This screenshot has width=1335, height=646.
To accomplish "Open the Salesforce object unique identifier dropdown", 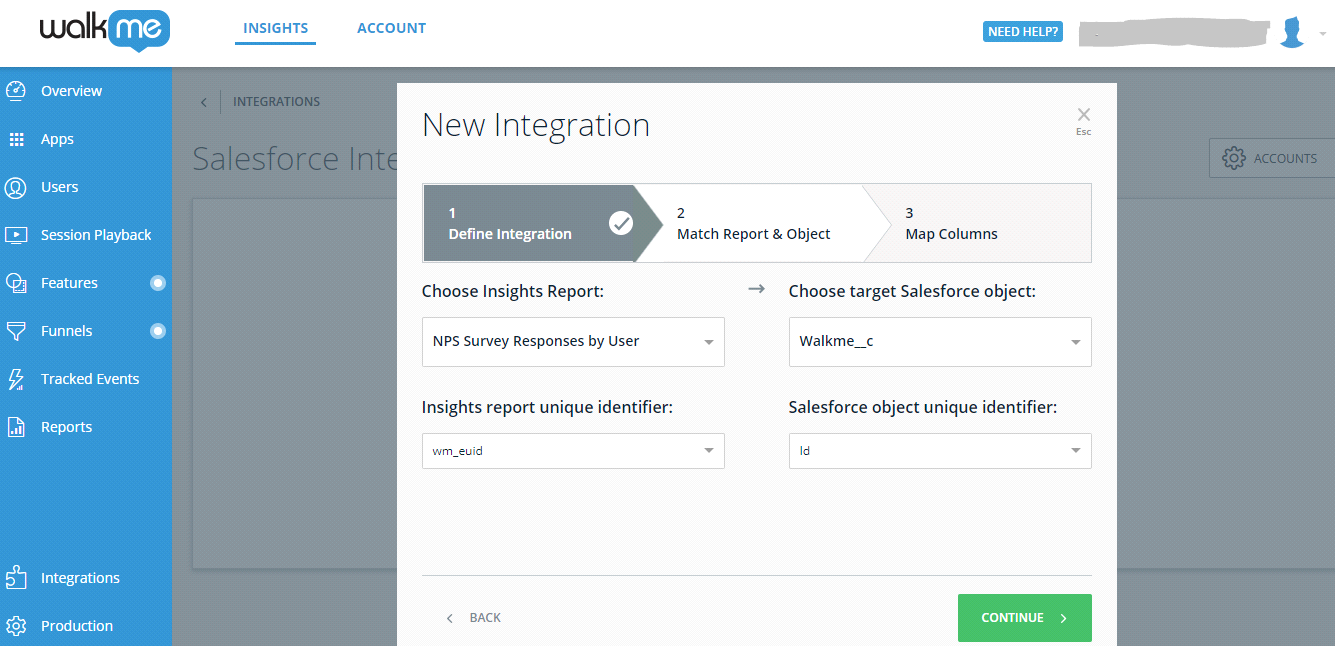I will [940, 451].
